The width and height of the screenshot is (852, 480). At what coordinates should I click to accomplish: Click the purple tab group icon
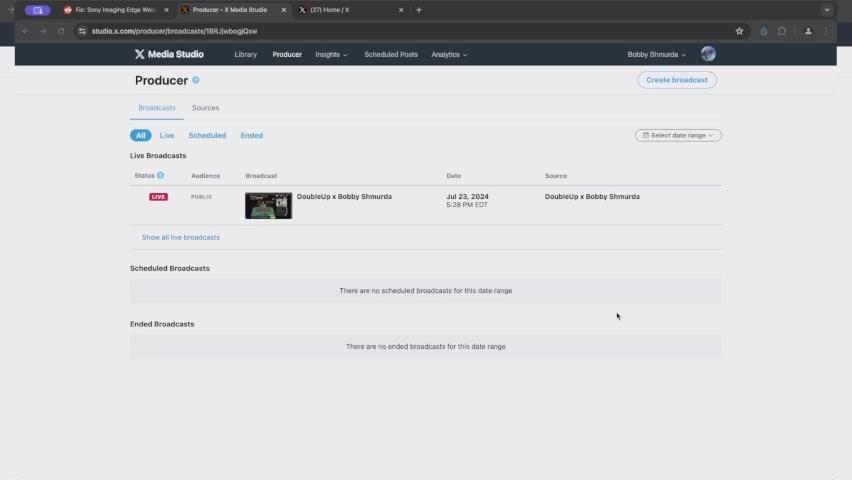(x=37, y=10)
